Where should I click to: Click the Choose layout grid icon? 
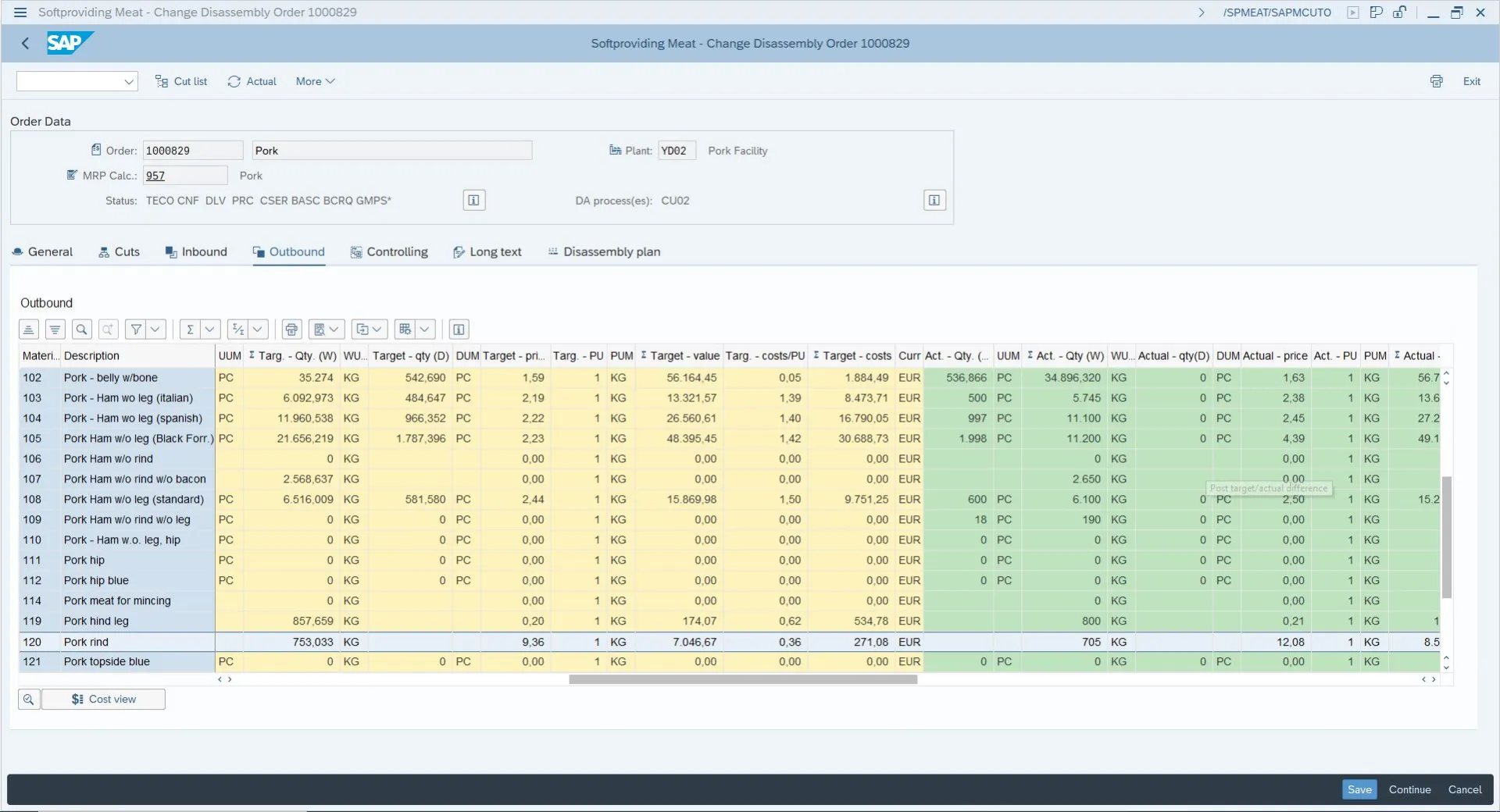405,329
